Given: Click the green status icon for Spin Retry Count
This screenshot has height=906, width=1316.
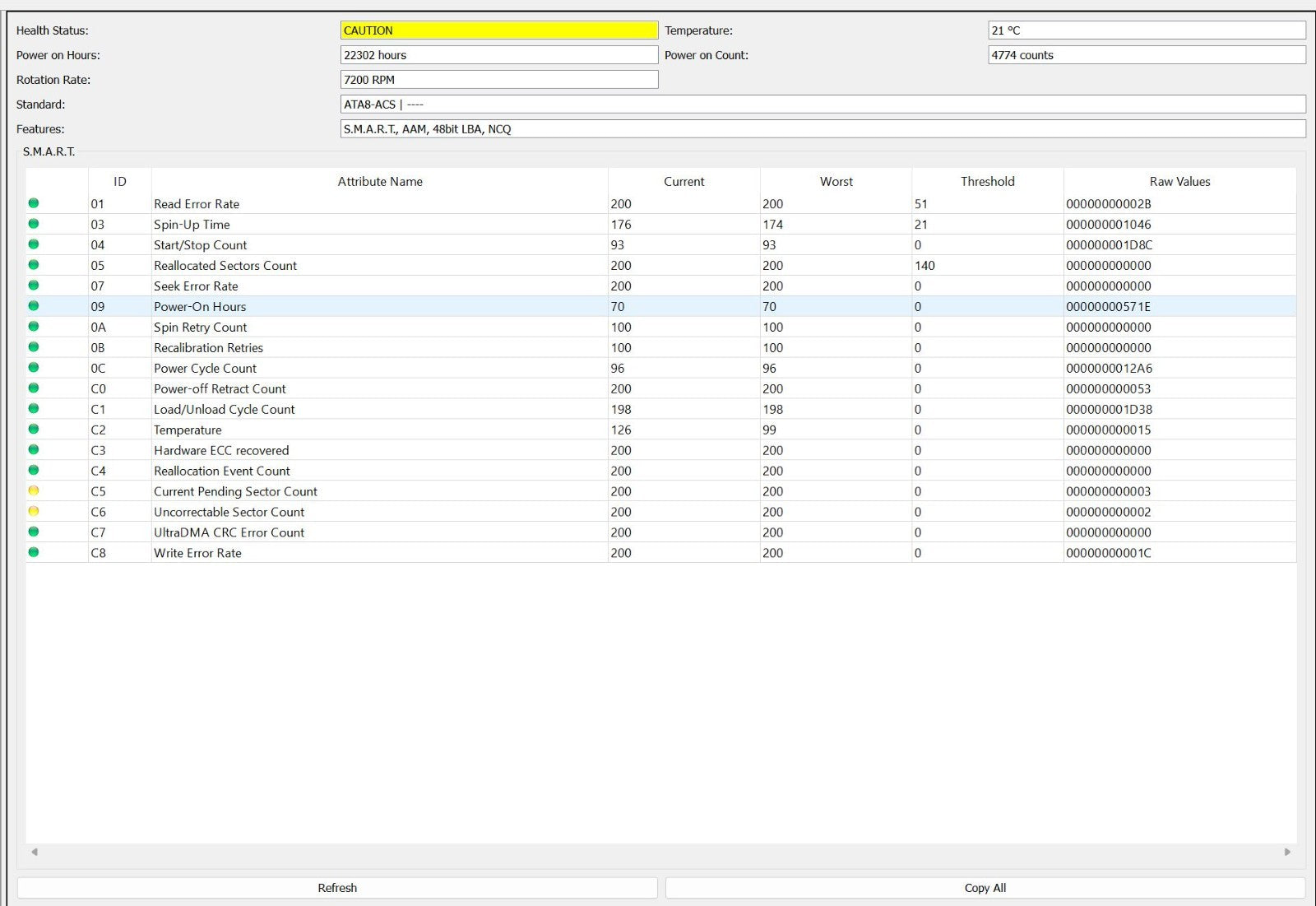Looking at the screenshot, I should 34,327.
